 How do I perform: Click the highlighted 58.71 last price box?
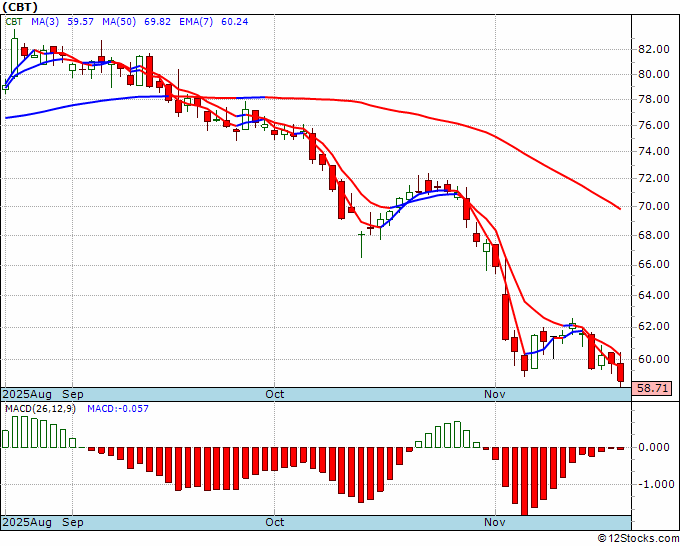652,388
